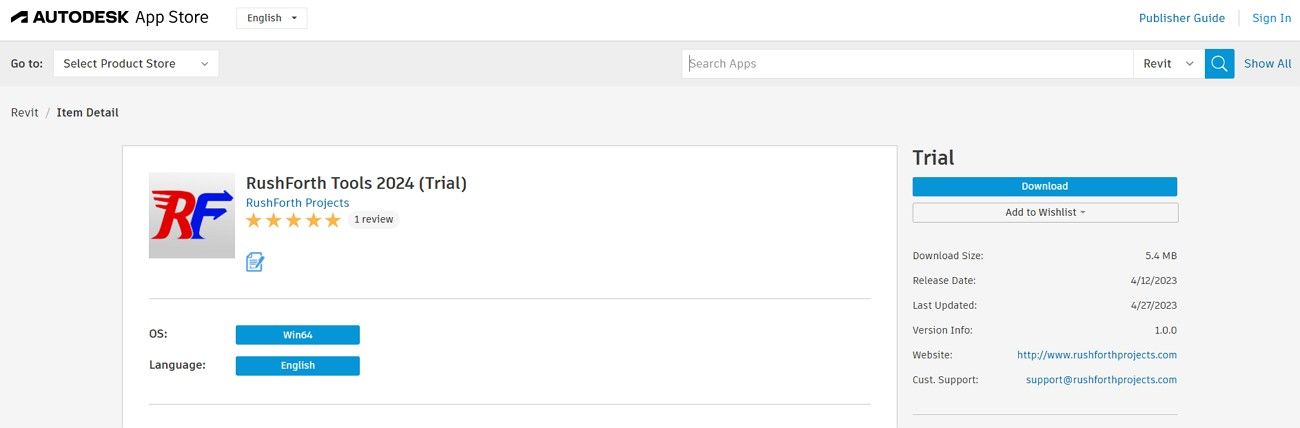Screen dimensions: 1300x428
Task: View the 1 review badge
Action: pos(373,220)
